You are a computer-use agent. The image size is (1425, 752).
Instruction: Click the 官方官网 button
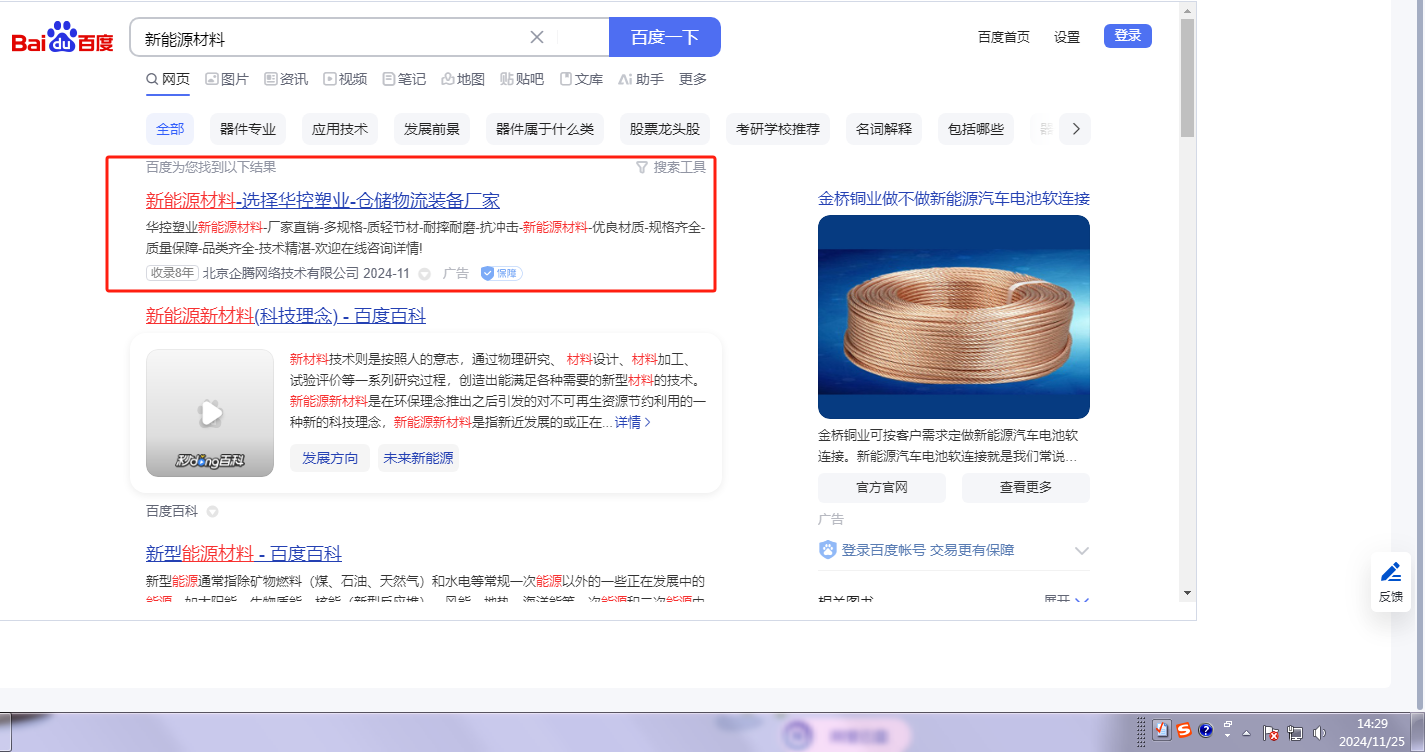(x=881, y=488)
